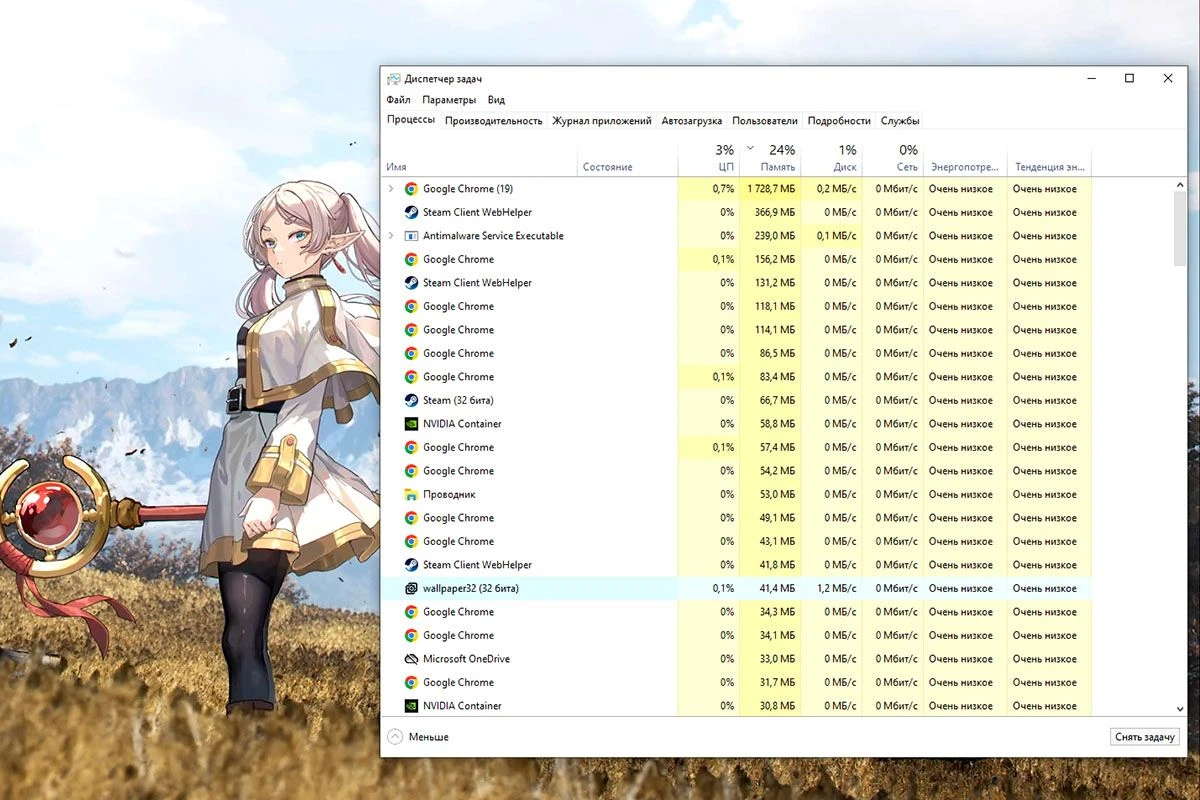Click the Chrome icon on the 118,1 МБ row
1200x800 pixels.
coord(411,306)
